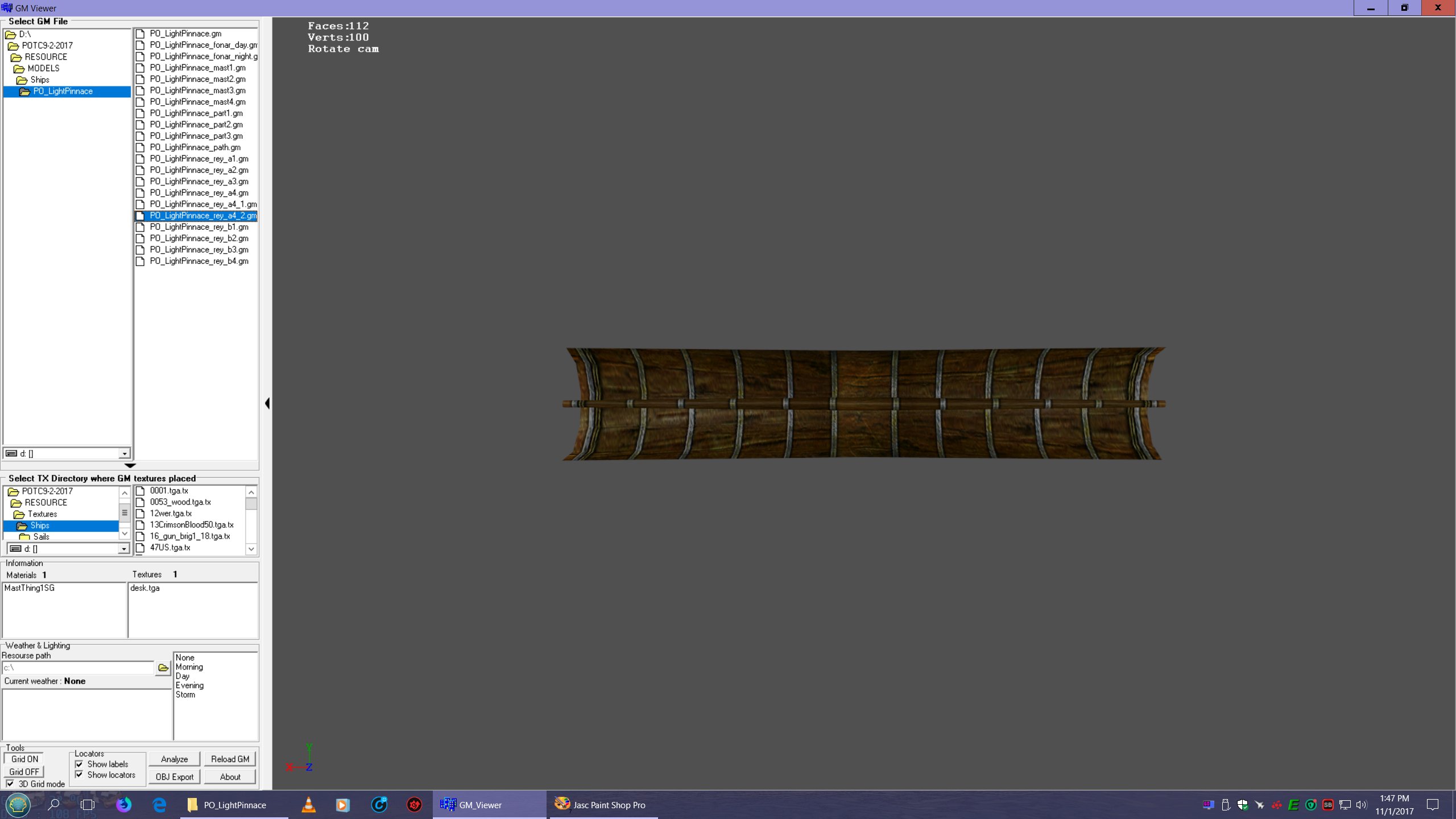Click the Firefox icon in the taskbar

124,805
